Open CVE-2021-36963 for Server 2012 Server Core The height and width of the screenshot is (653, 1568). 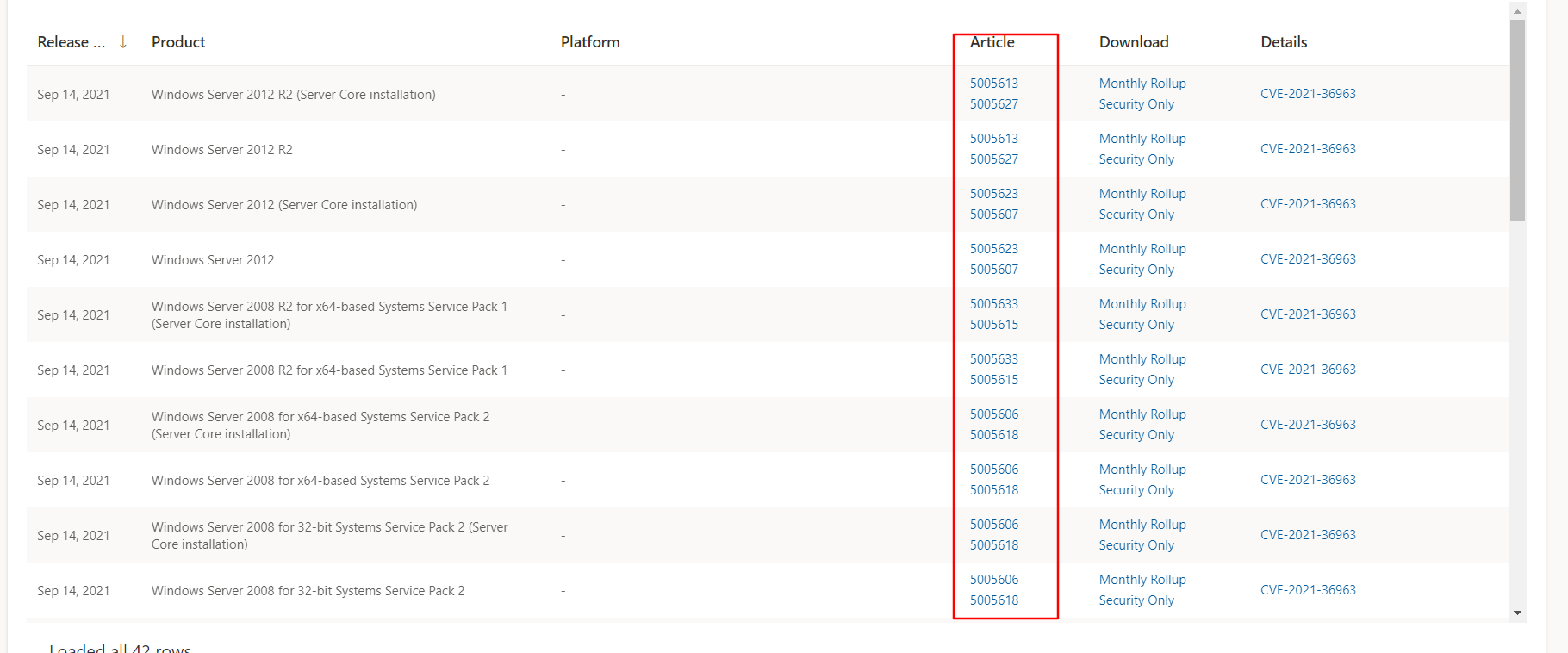click(x=1308, y=204)
